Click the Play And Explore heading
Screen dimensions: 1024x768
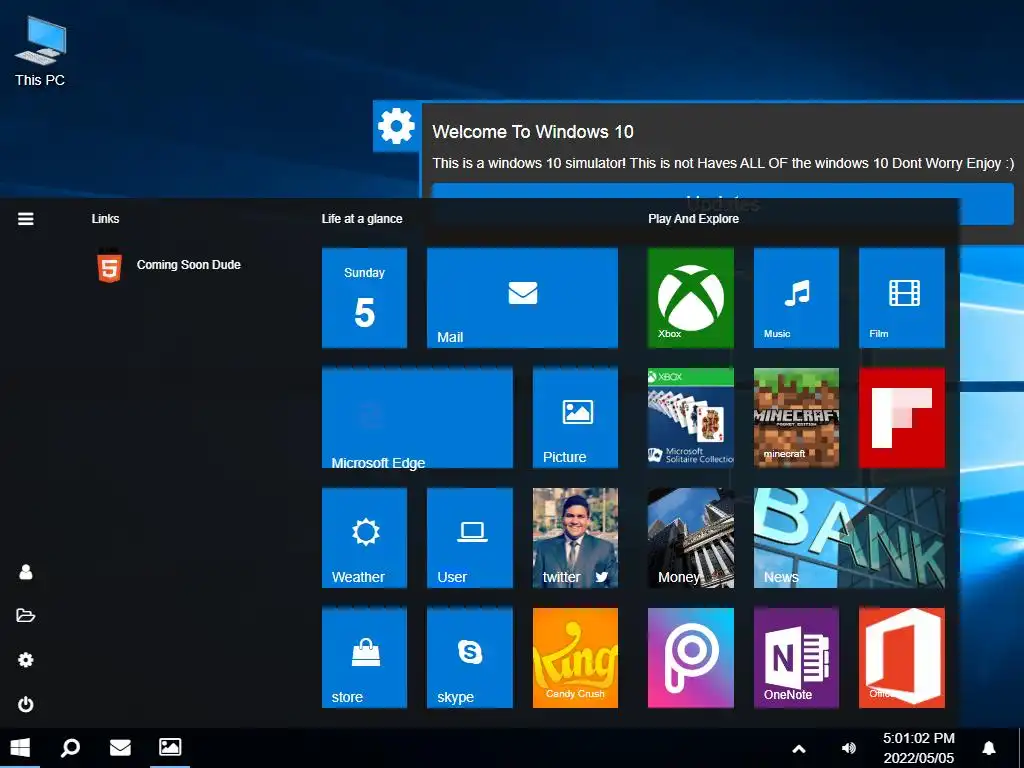694,219
